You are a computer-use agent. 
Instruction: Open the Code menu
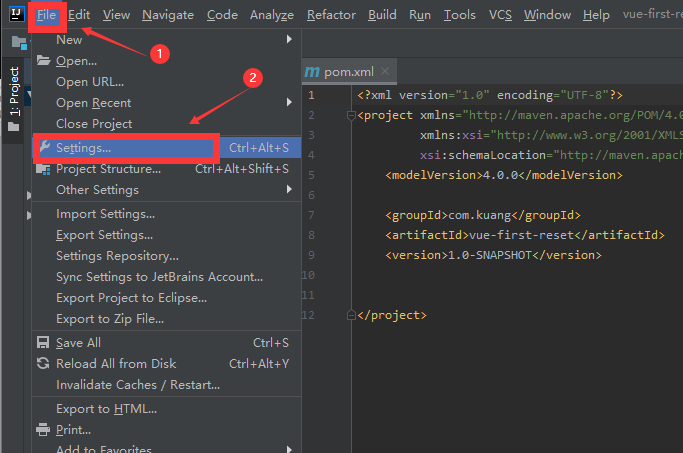pos(222,15)
